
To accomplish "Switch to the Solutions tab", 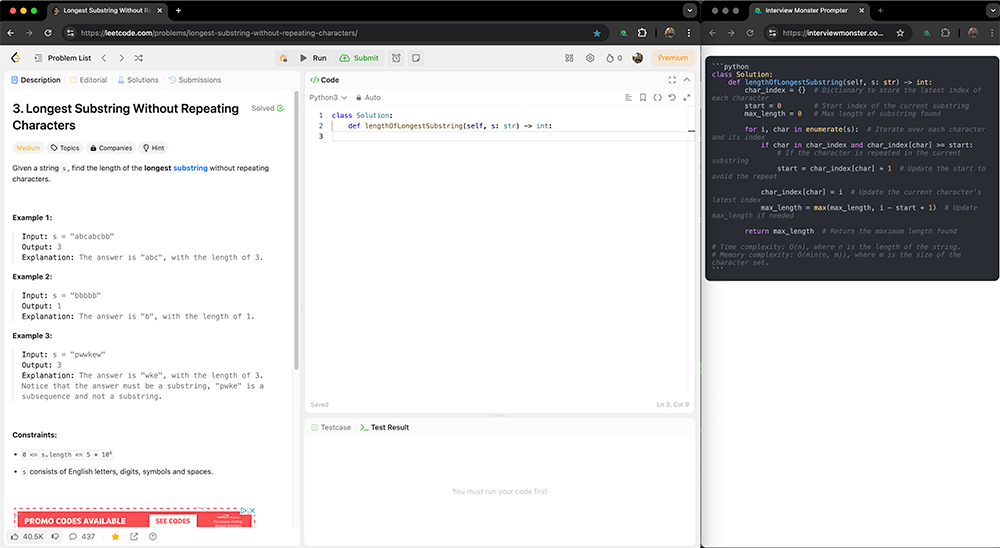I will click(x=138, y=80).
